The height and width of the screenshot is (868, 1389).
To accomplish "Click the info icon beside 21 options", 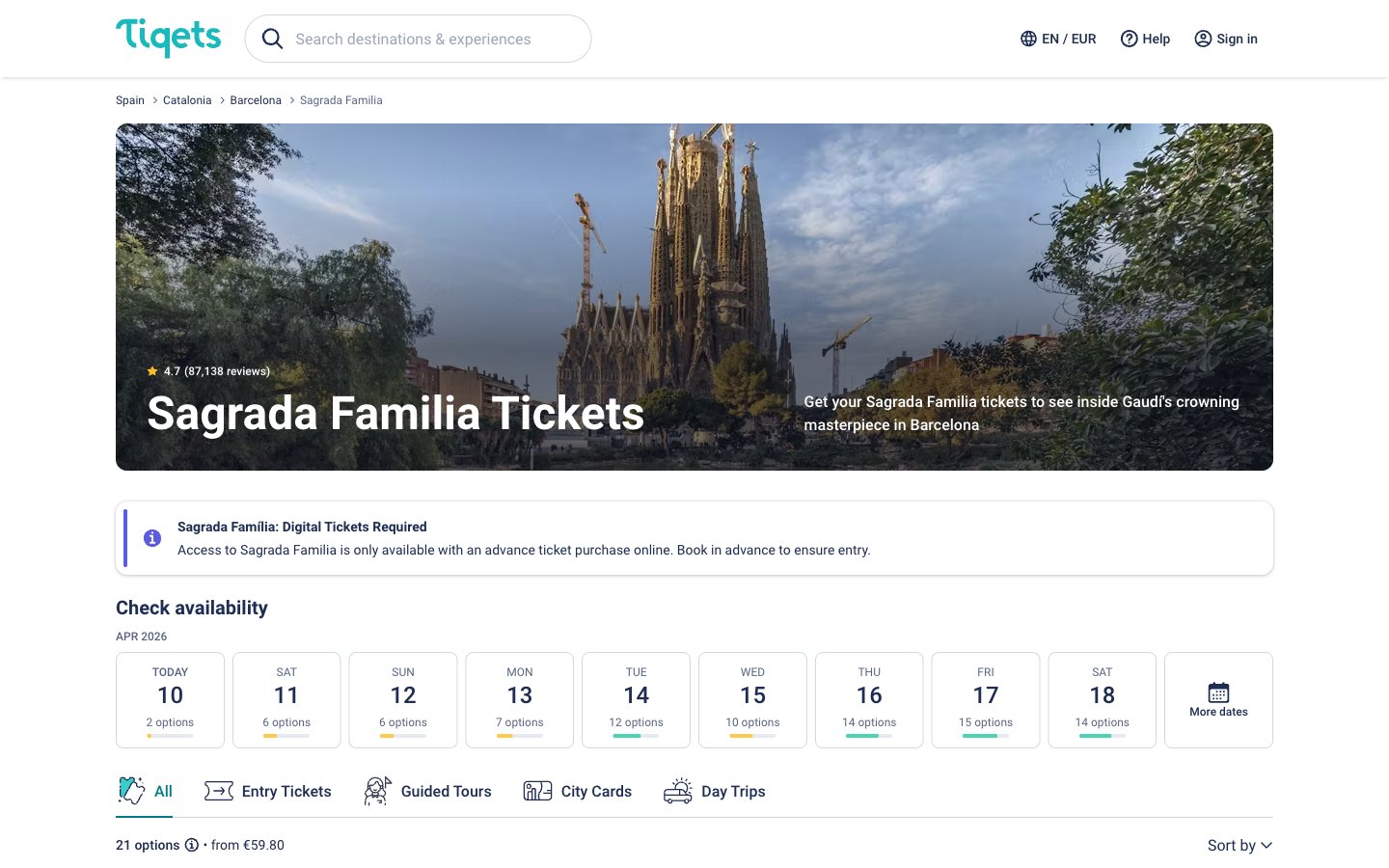I will pos(192,845).
